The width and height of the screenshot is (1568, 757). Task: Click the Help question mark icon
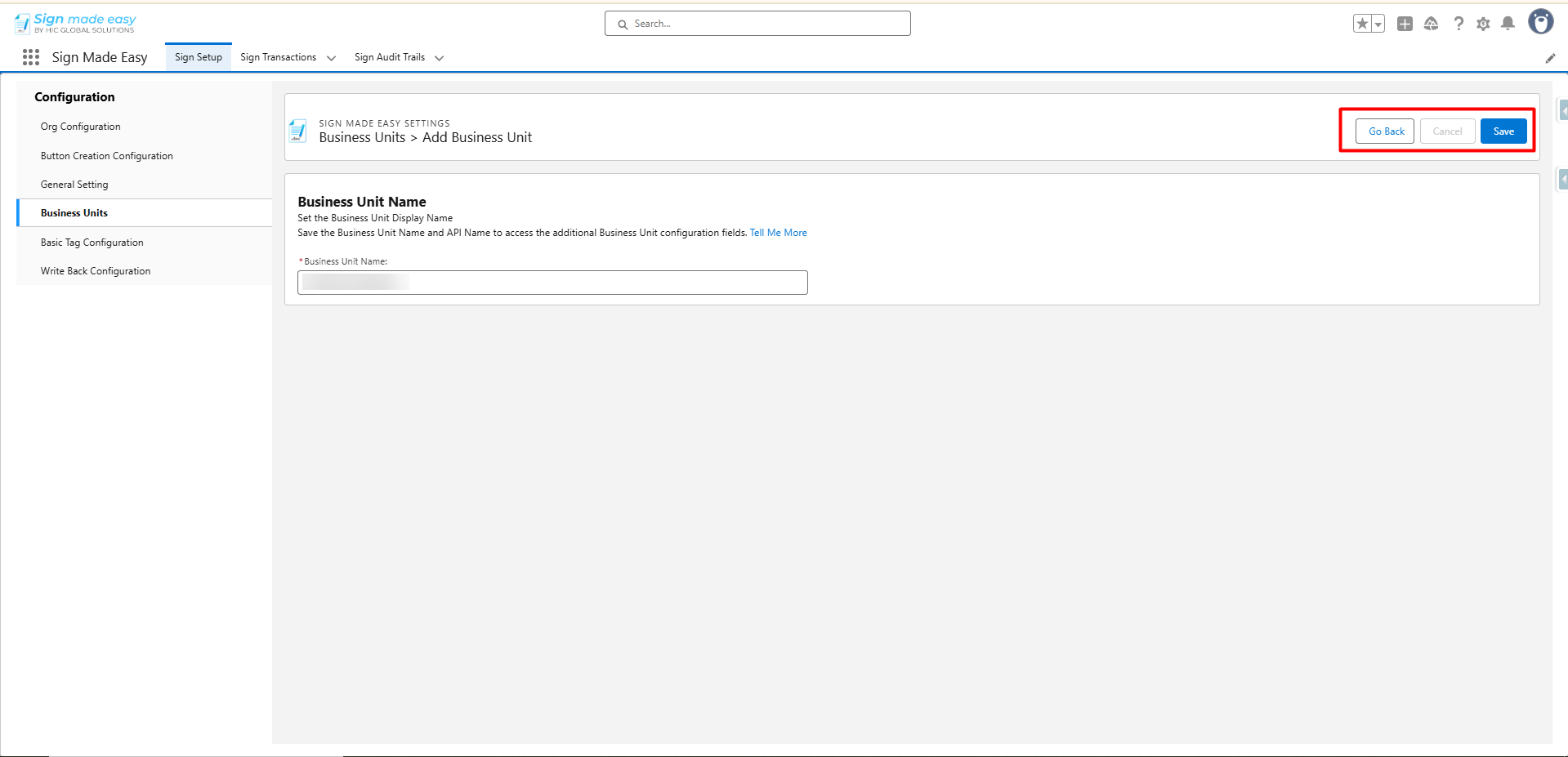(1459, 24)
